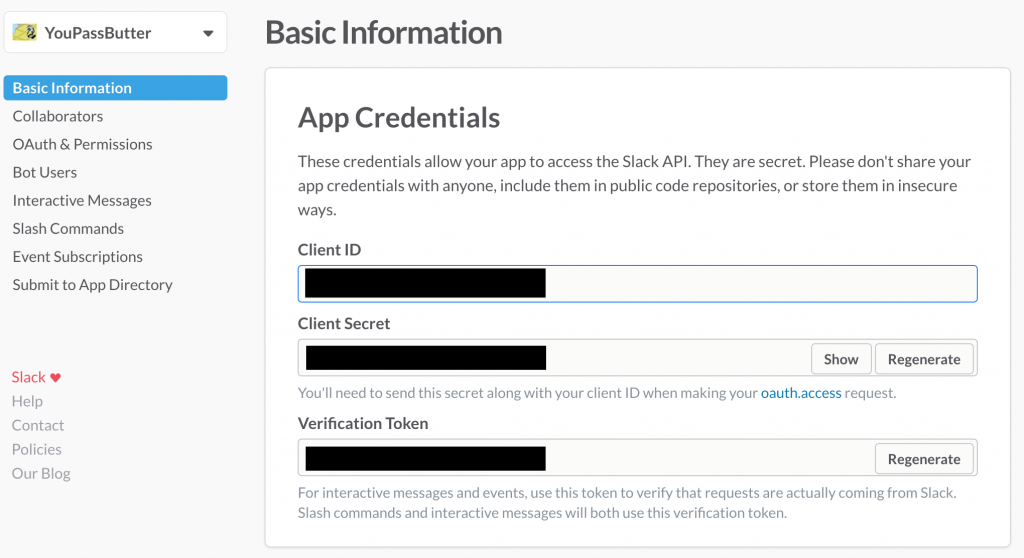This screenshot has width=1024, height=558.
Task: Select Bot Users in the sidebar
Action: tap(44, 172)
